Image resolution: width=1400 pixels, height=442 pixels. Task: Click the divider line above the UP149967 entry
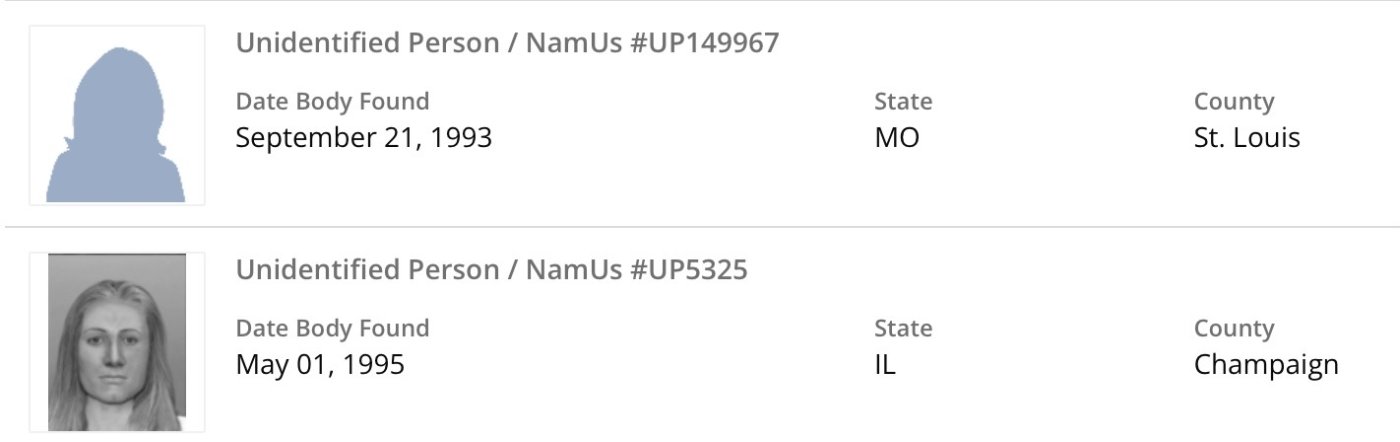700,1
